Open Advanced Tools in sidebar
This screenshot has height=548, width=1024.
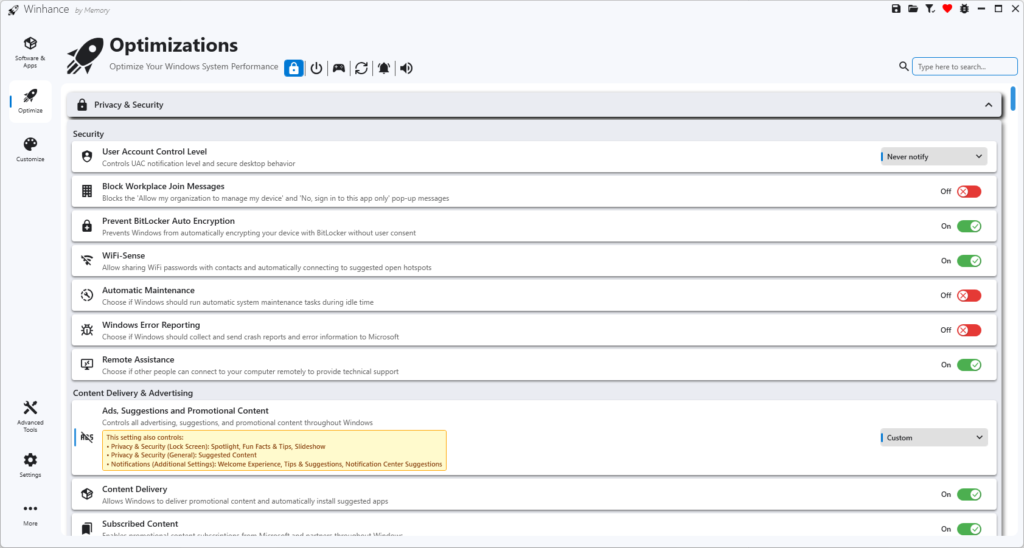pyautogui.click(x=30, y=416)
